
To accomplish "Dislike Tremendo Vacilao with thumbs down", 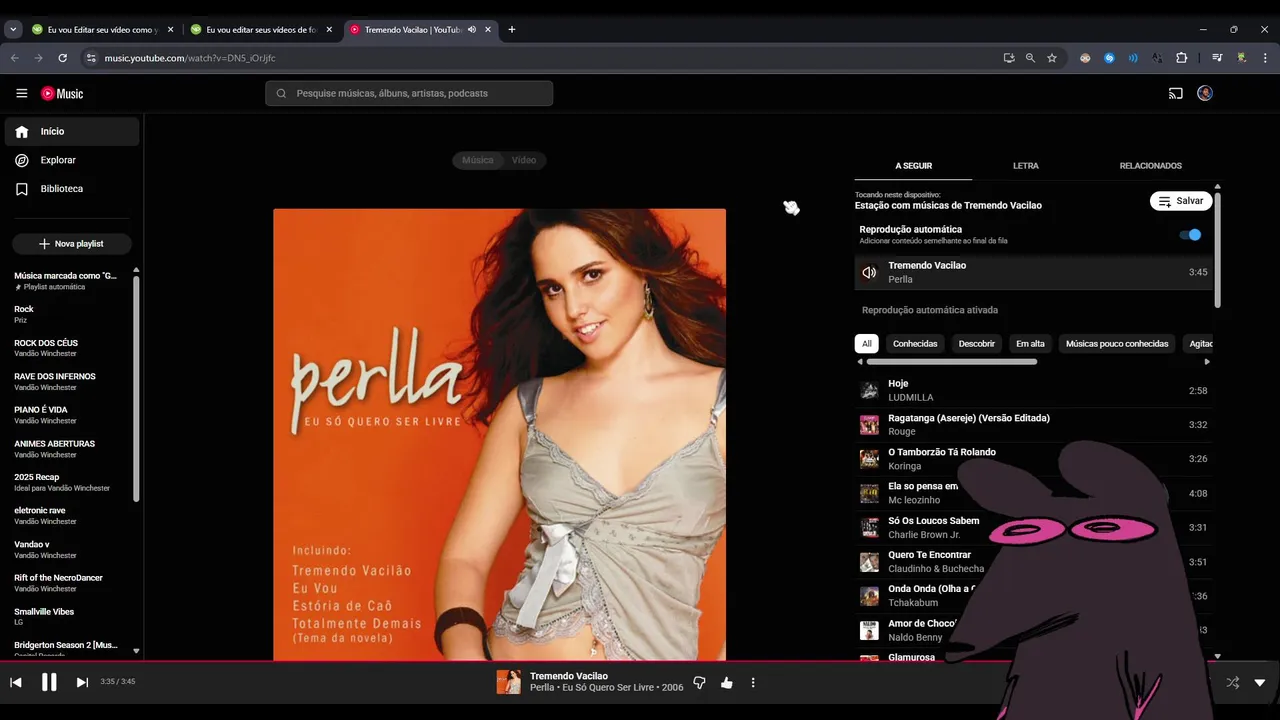I will [x=700, y=682].
